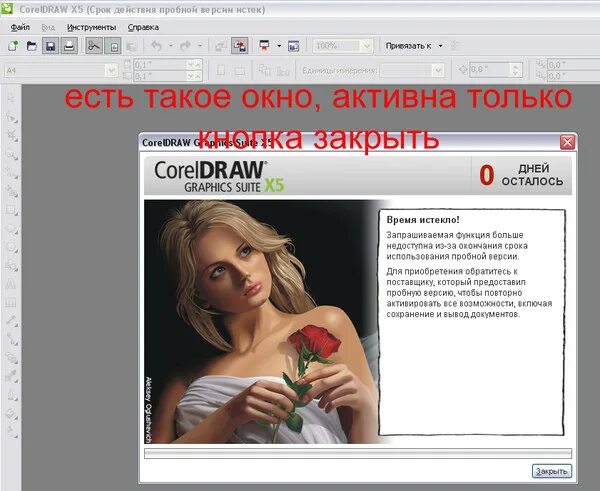Screen dimensions: 600x491
Task: Click the grayed Paste icon
Action: [132, 46]
